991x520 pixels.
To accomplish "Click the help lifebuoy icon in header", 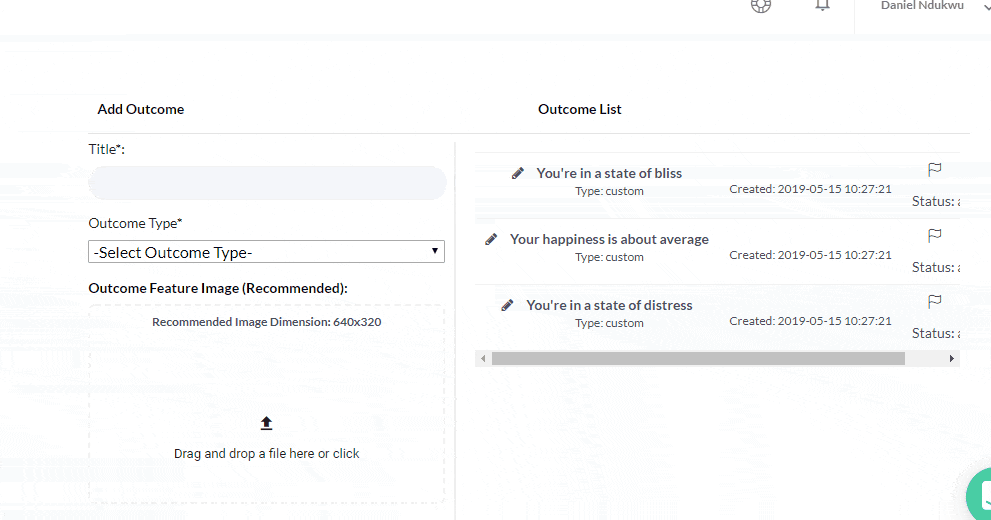I will (x=761, y=6).
